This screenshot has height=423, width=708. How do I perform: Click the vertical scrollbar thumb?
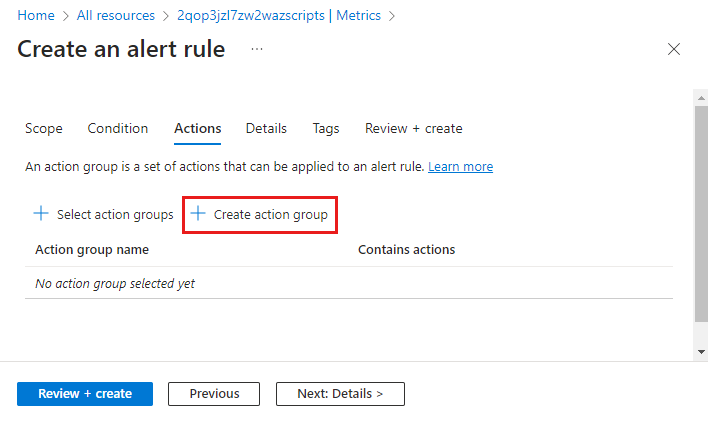pos(701,214)
